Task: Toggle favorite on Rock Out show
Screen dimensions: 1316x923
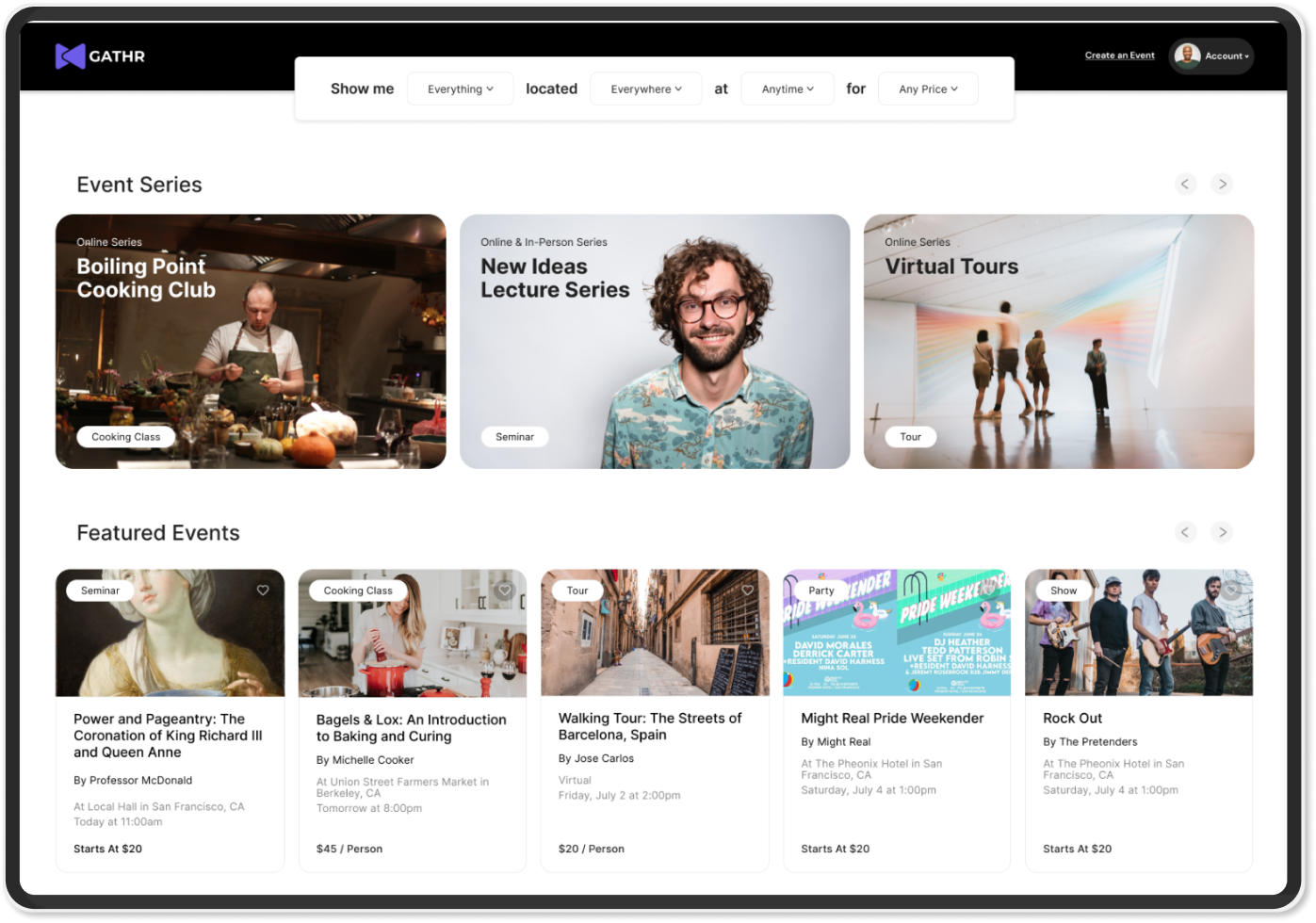Action: pos(1230,591)
